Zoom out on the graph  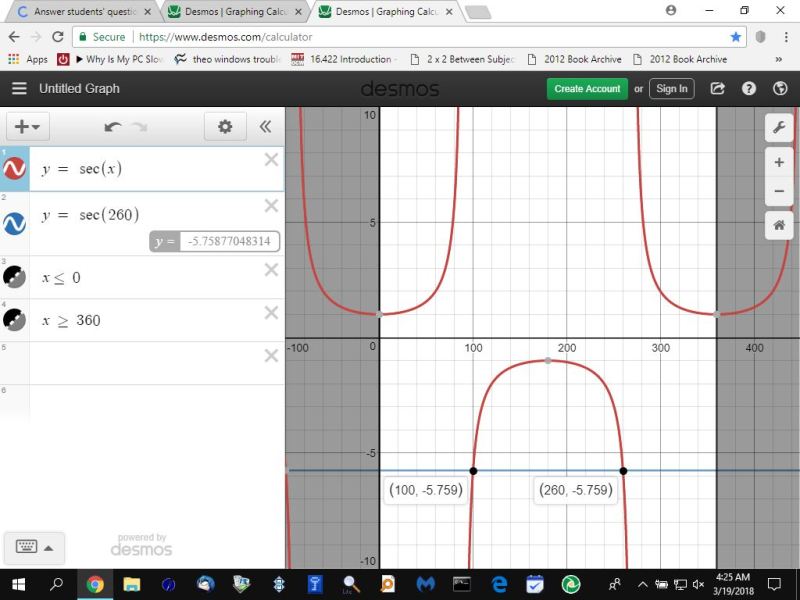click(779, 191)
